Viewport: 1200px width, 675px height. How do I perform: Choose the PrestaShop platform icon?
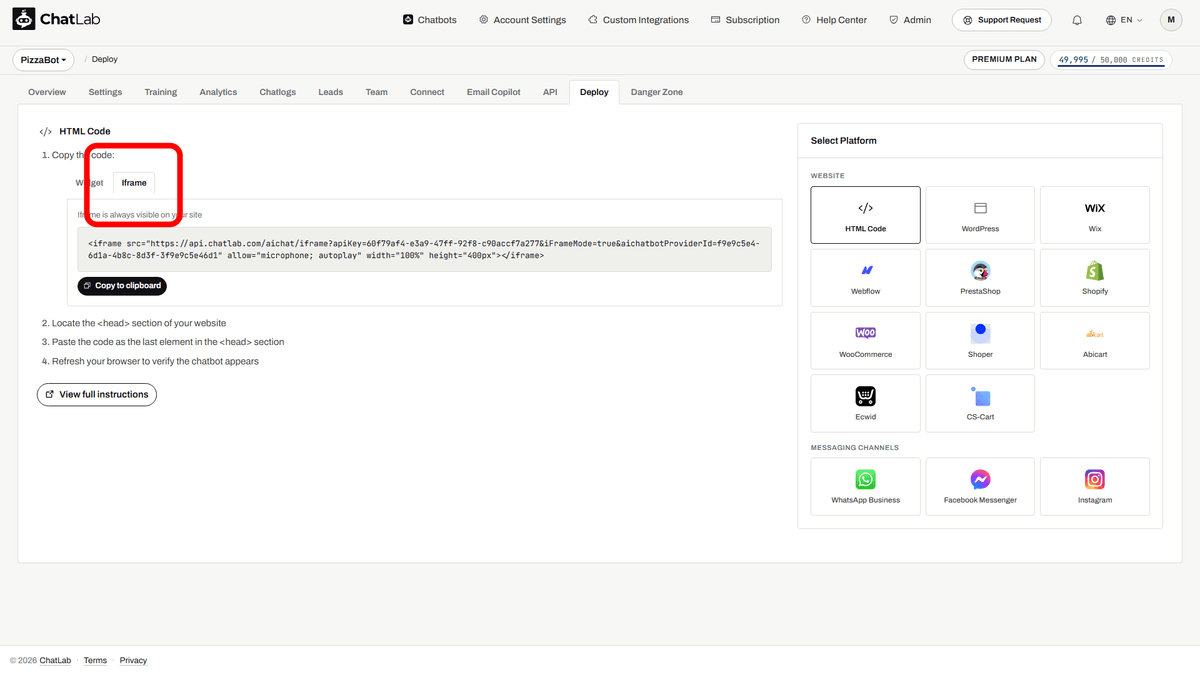click(x=980, y=271)
